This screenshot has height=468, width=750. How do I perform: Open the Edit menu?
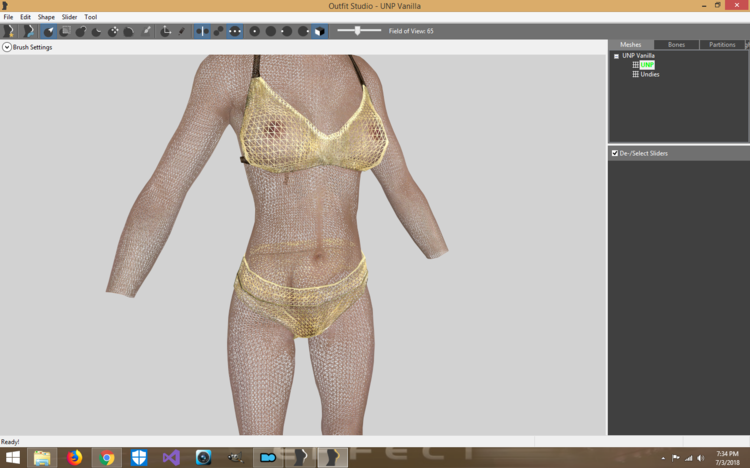coord(25,17)
